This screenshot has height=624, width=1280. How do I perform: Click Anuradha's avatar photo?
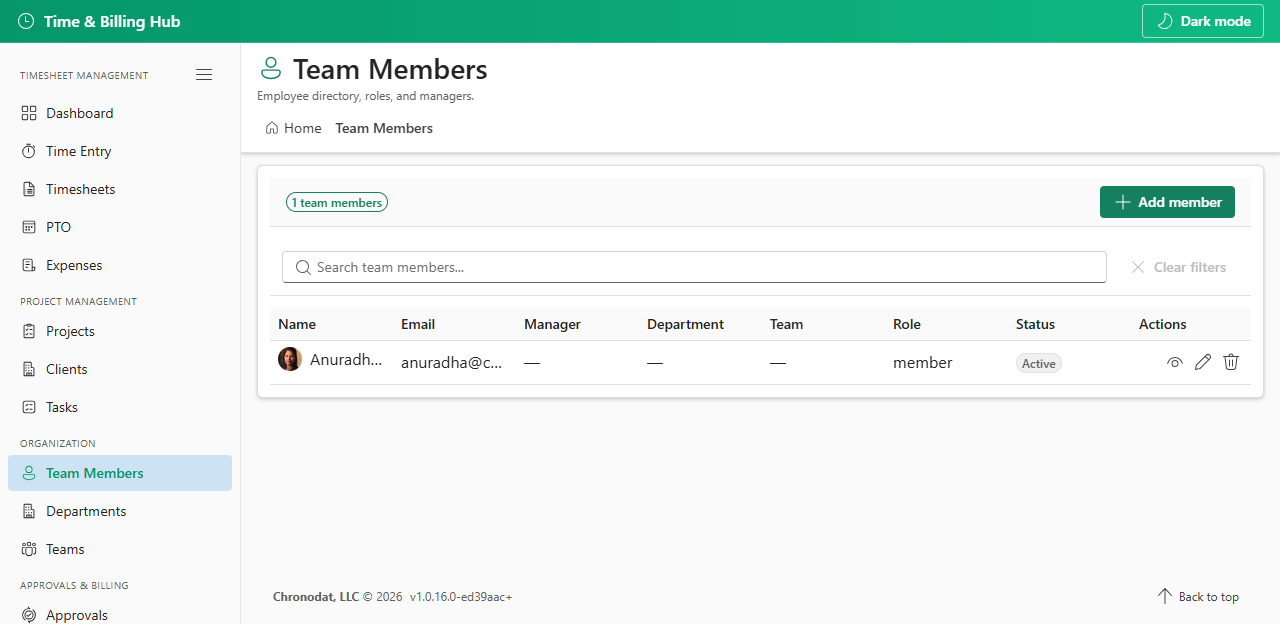(290, 359)
